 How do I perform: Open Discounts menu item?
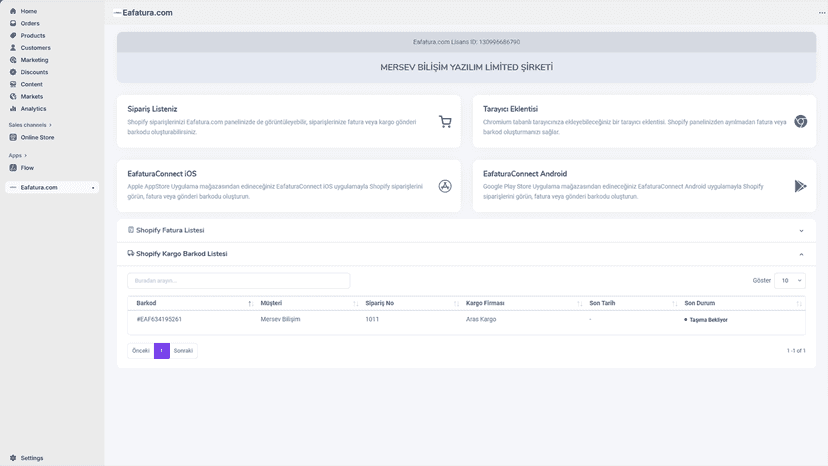[x=34, y=72]
